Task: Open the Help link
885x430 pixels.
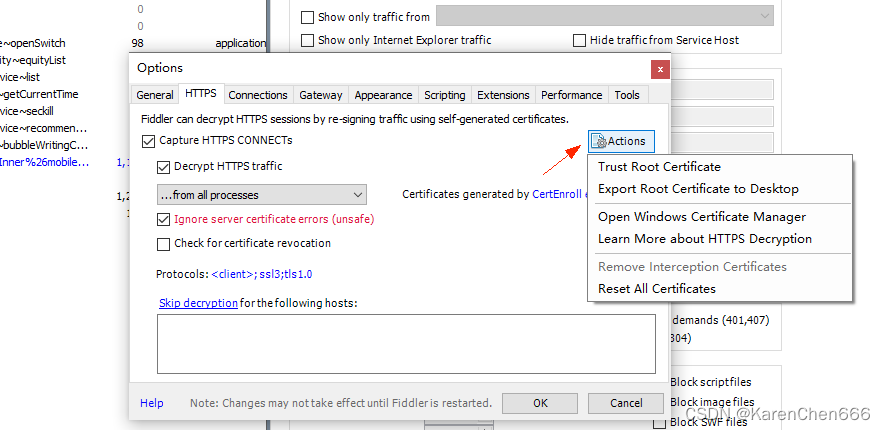Action: [152, 403]
